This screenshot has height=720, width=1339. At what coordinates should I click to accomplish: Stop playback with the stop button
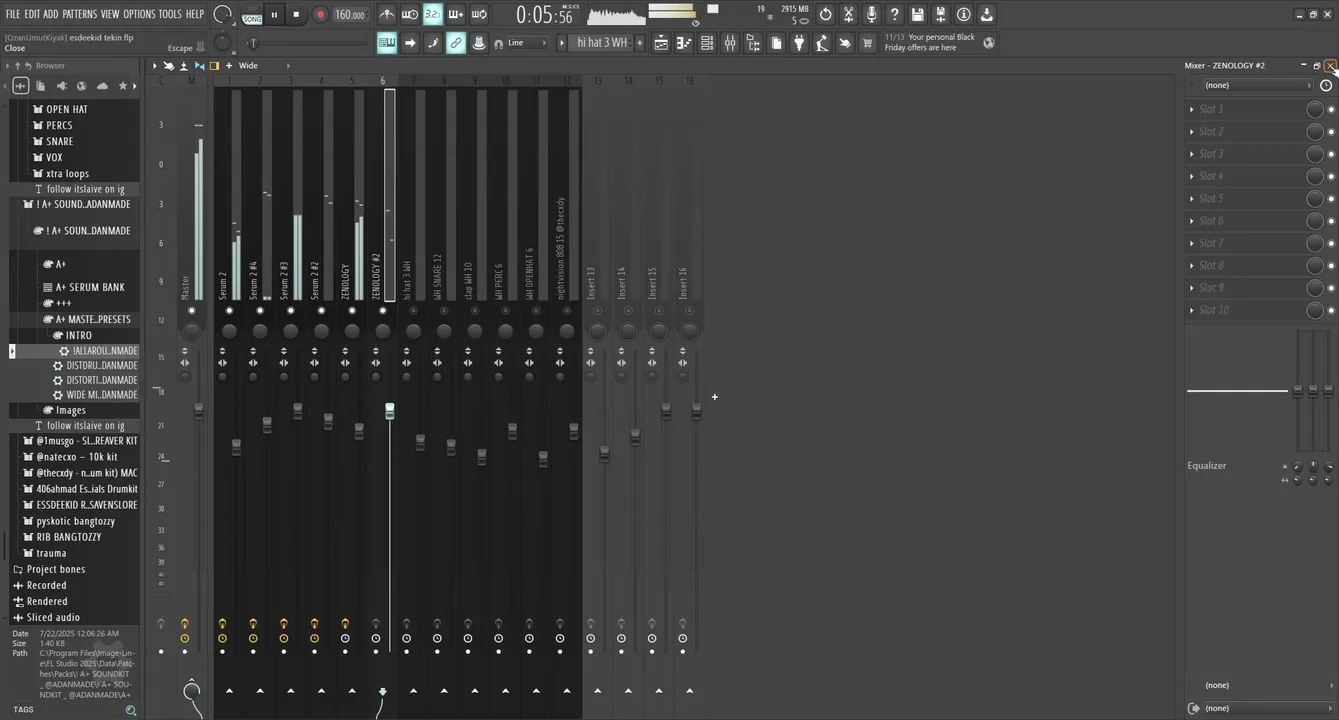(296, 14)
